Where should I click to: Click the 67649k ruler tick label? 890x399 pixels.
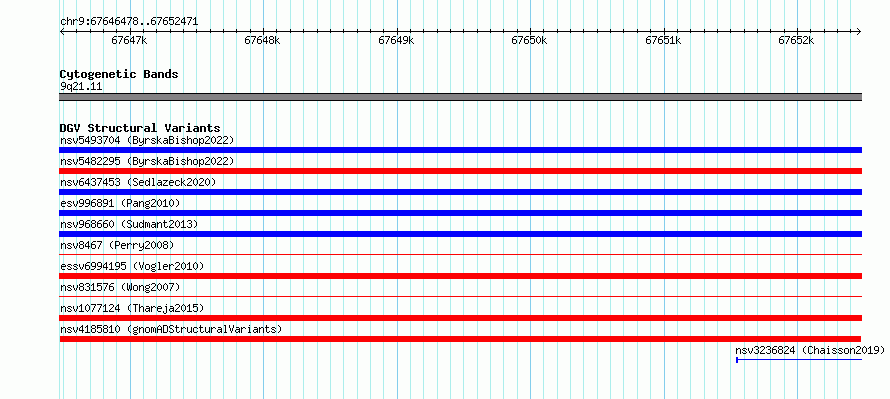(396, 40)
